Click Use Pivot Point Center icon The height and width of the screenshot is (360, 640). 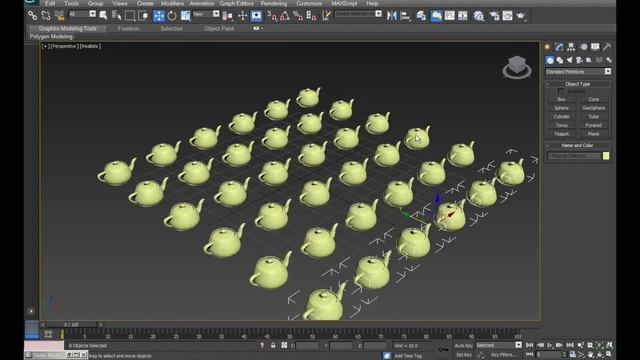click(228, 16)
